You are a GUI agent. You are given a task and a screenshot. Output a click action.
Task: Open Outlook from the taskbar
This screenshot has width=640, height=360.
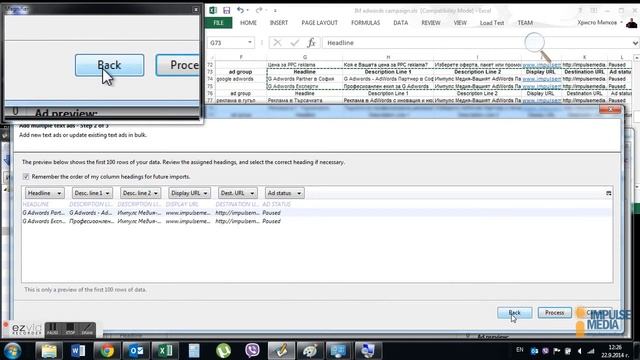click(136, 351)
